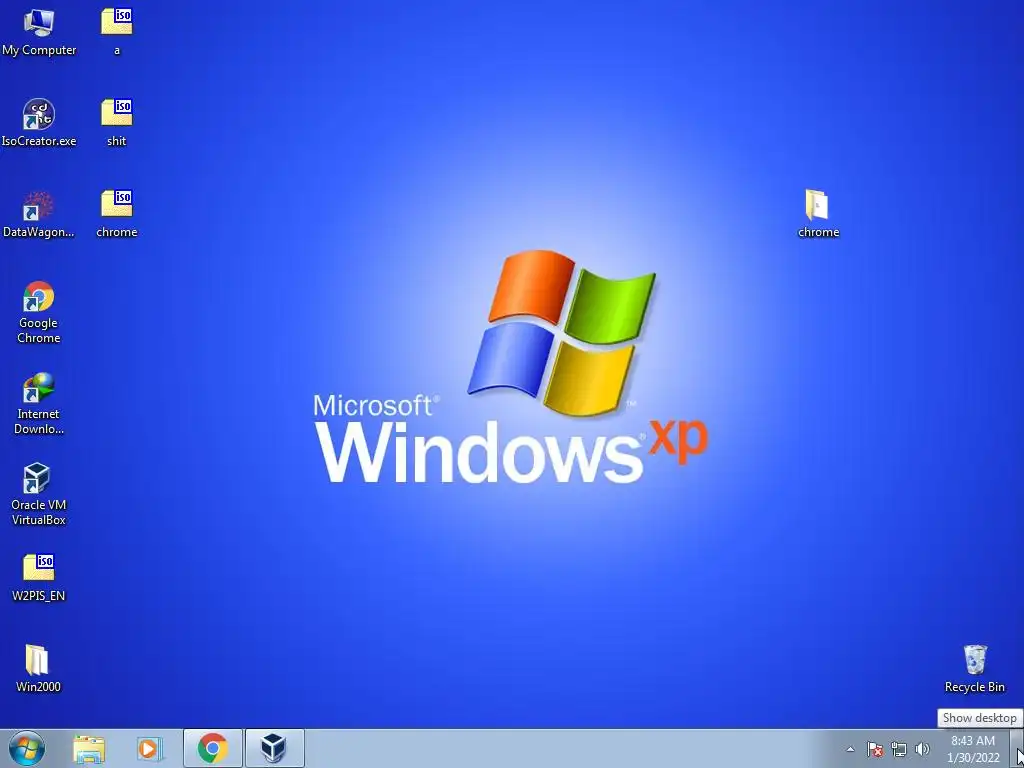Select the W2PIS_EN ISO file
Screen dimensions: 1024x768
[39, 578]
